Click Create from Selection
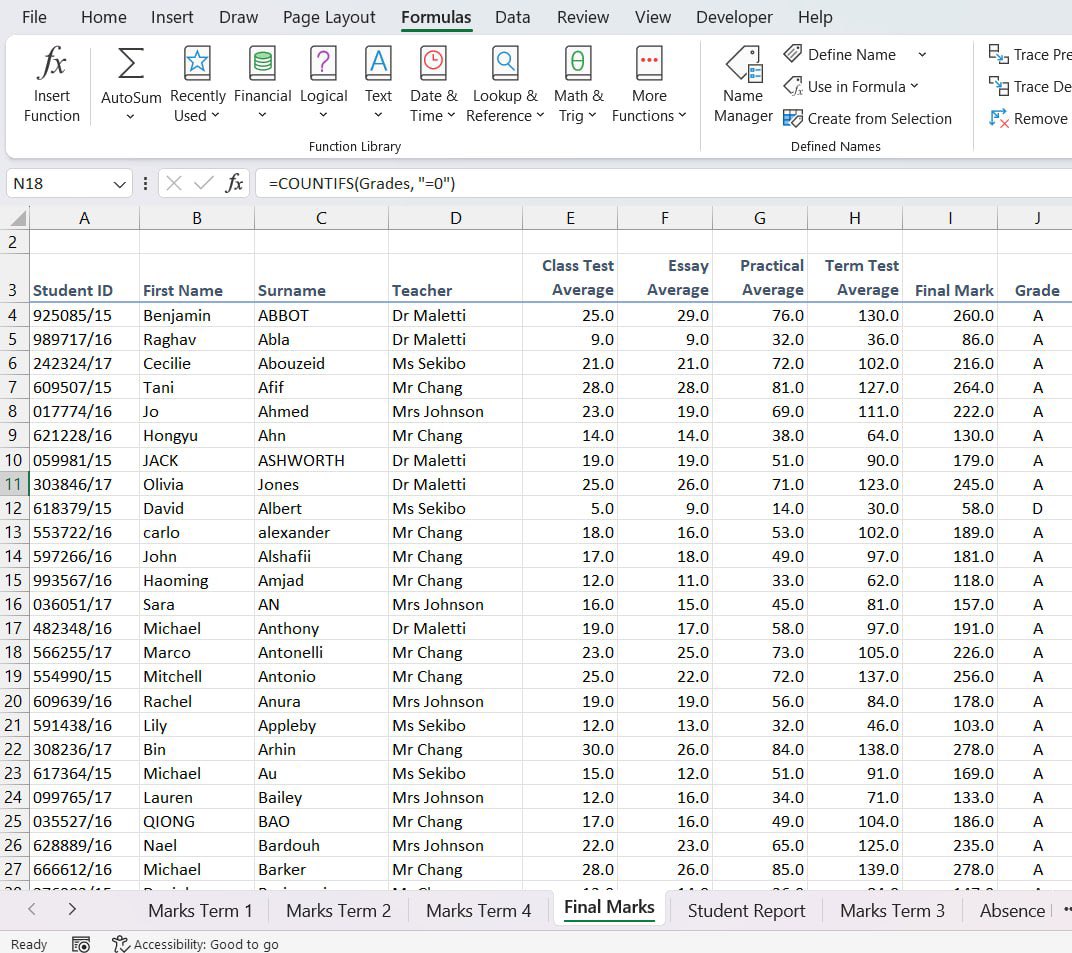The width and height of the screenshot is (1072, 953). (x=867, y=118)
